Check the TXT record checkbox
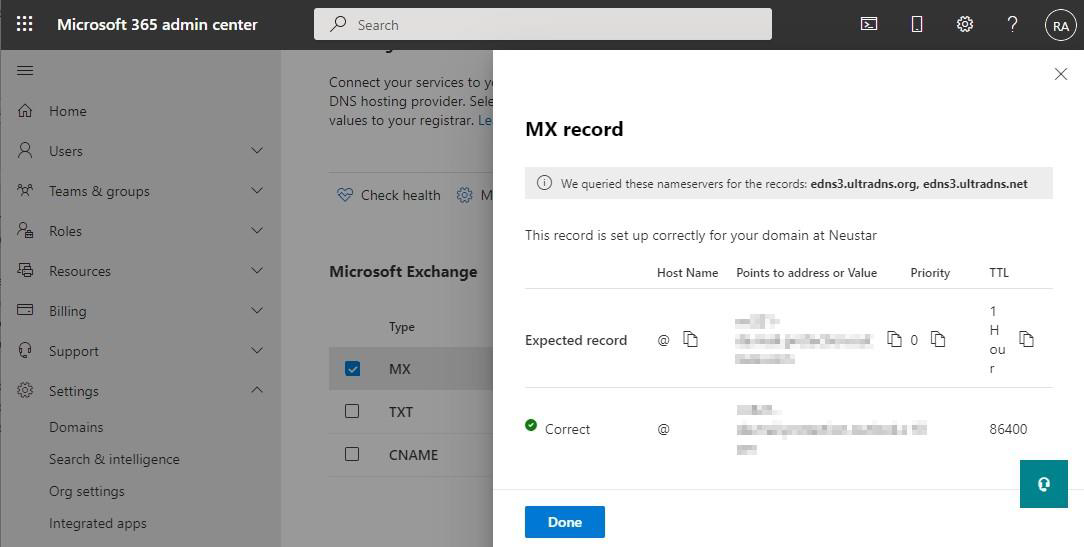The height and width of the screenshot is (547, 1084). (352, 411)
